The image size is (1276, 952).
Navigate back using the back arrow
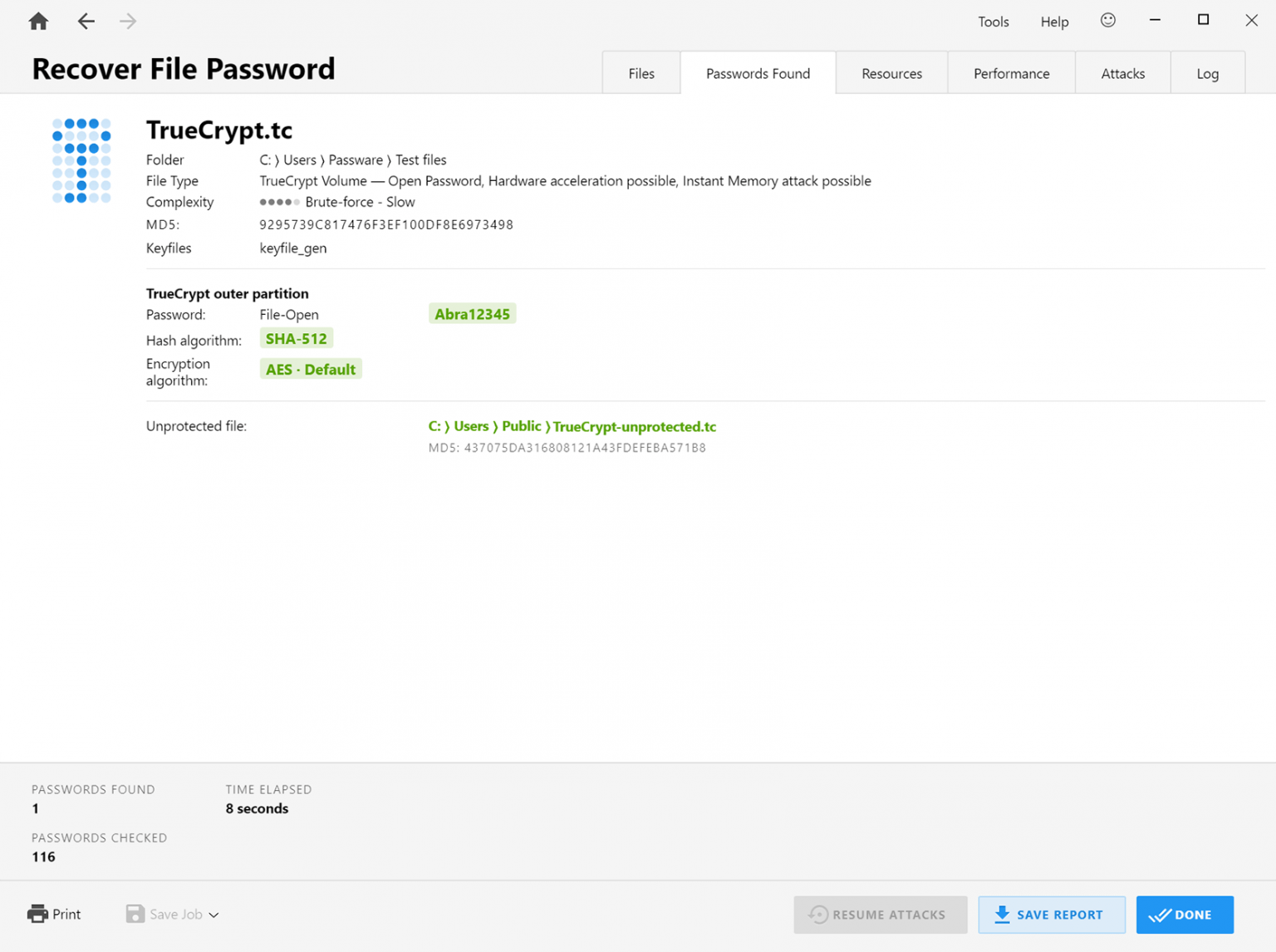click(86, 21)
